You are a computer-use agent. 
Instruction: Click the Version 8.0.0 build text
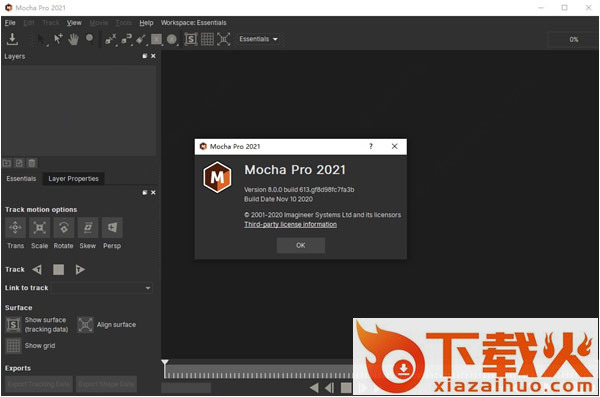coord(299,190)
